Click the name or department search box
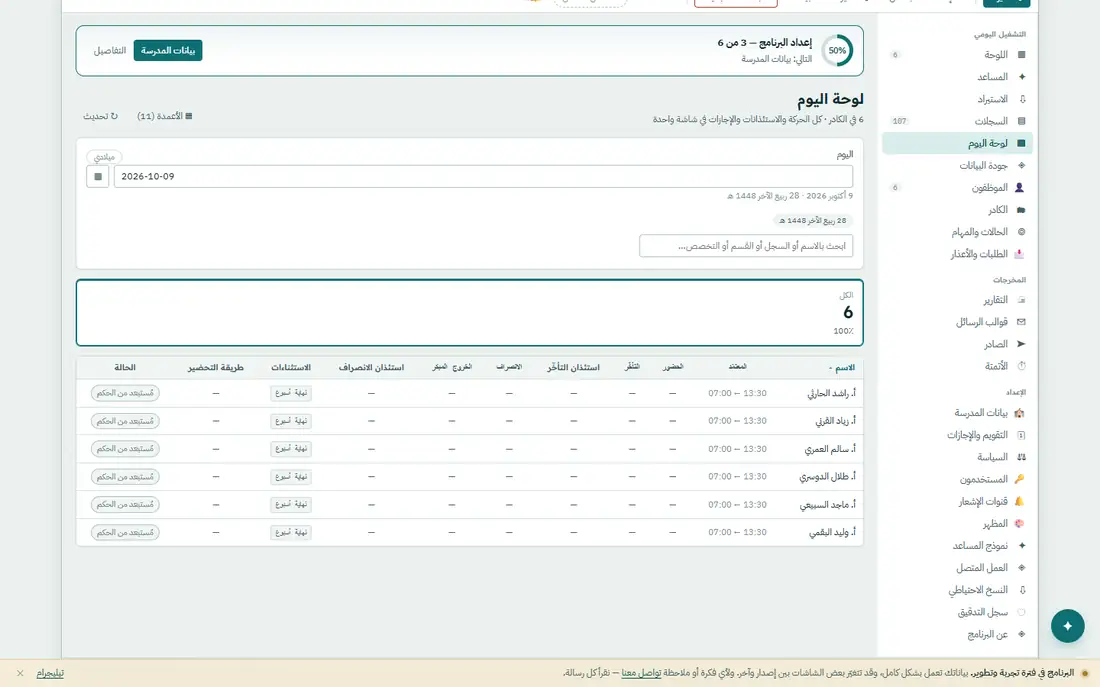This screenshot has height=687, width=1100. [746, 246]
